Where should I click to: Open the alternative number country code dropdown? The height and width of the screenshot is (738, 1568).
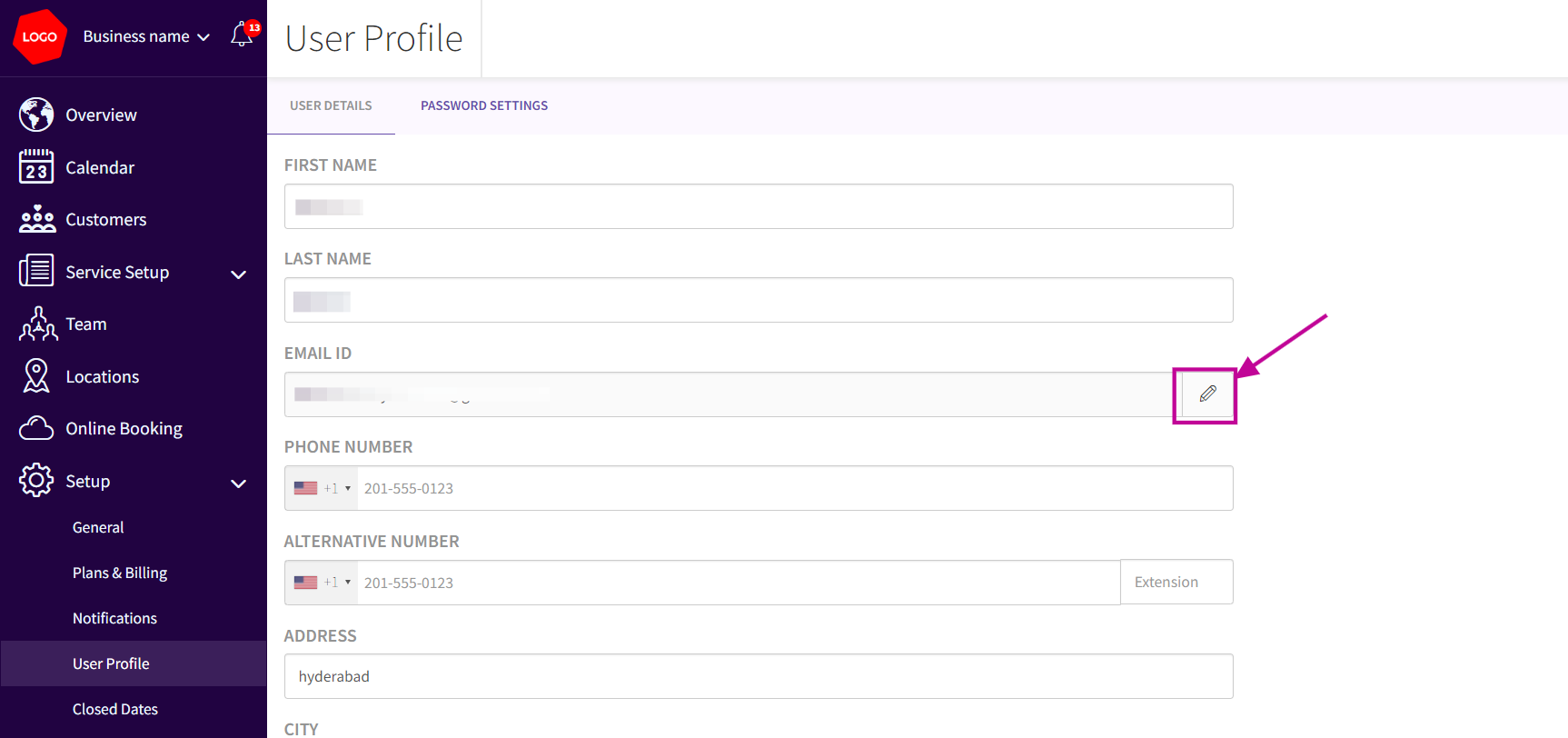(x=323, y=583)
